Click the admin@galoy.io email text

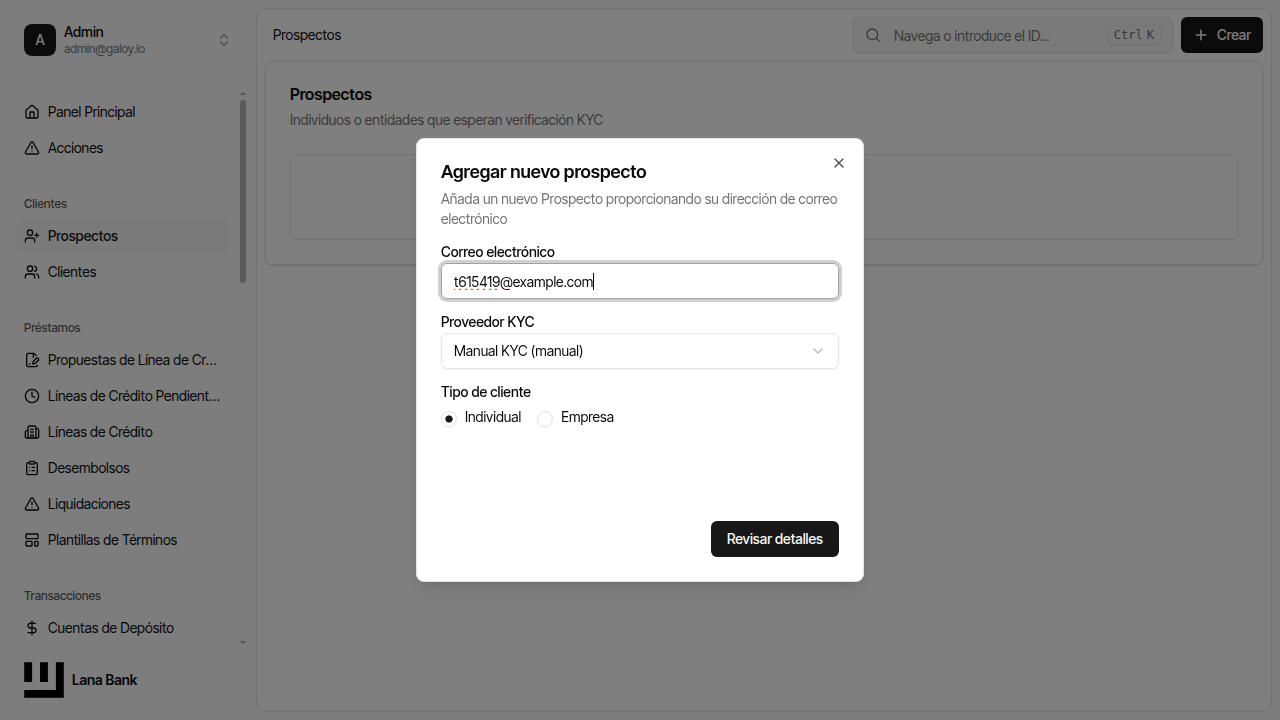[105, 49]
